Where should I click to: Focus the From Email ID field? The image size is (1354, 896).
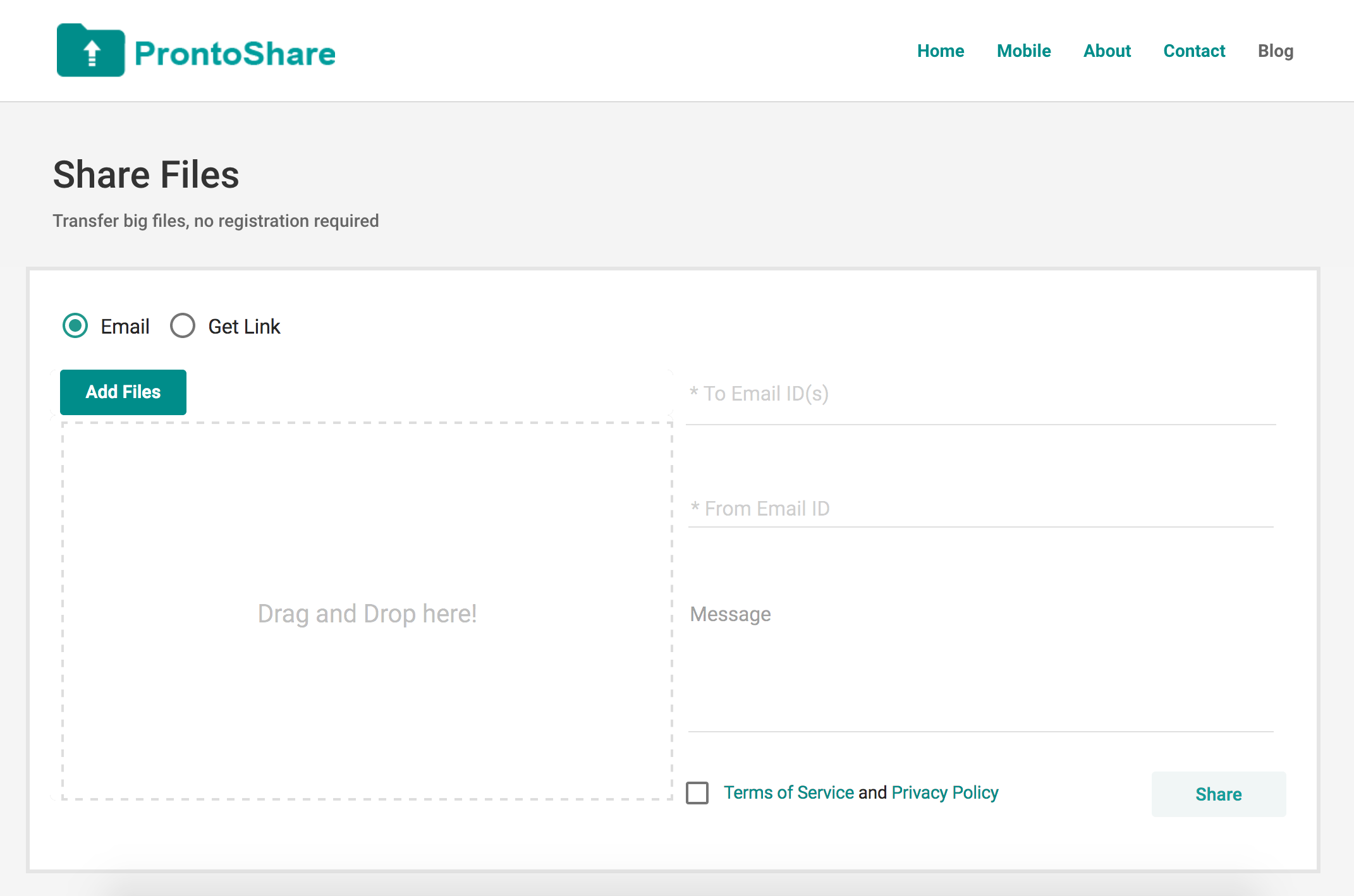[980, 509]
